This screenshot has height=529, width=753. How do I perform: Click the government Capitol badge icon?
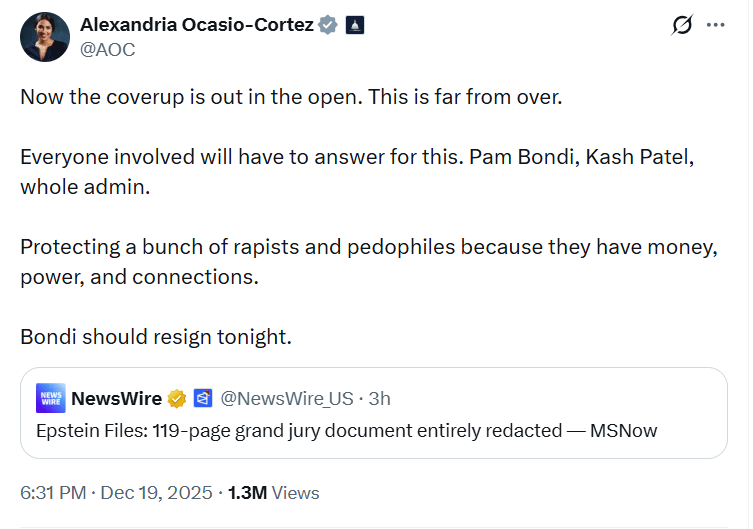[x=355, y=25]
